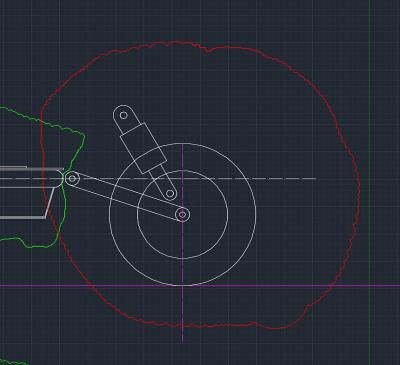Click the small hub circle at wheel center
This screenshot has width=400, height=365.
(x=183, y=215)
